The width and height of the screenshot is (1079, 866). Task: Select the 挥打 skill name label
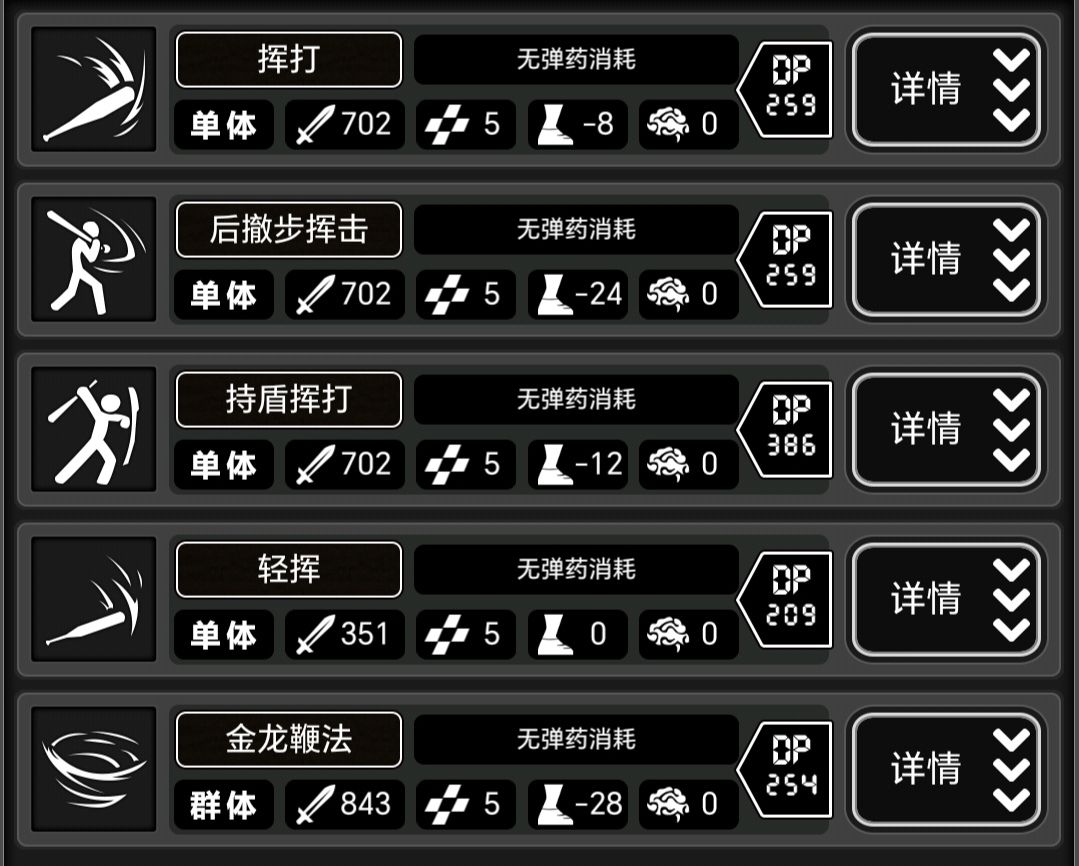[289, 60]
